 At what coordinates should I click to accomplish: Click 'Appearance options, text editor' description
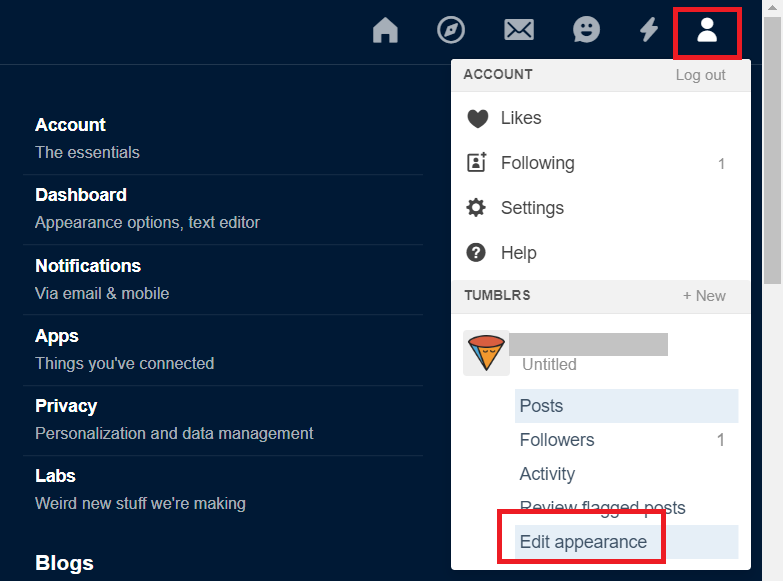click(x=147, y=222)
